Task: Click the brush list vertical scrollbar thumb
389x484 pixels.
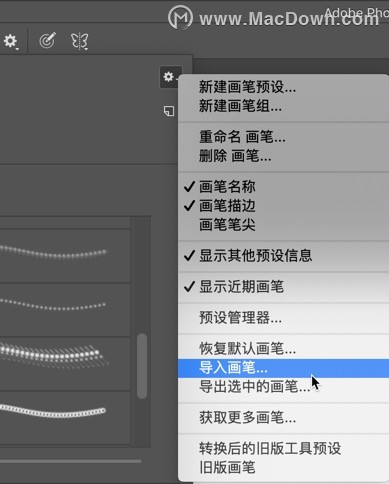Action: (x=142, y=366)
